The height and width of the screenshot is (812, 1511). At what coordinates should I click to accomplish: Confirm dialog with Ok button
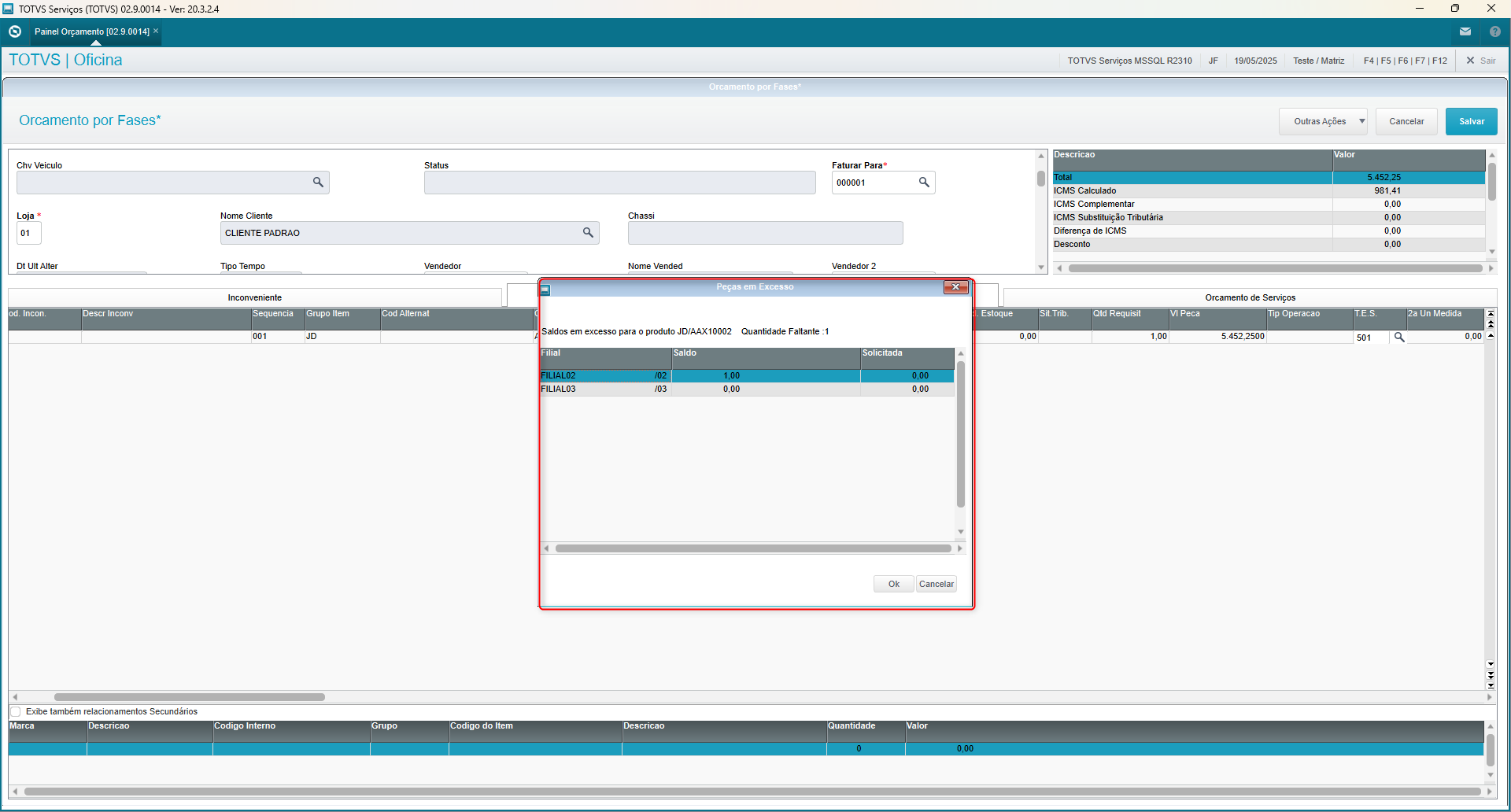coord(894,584)
